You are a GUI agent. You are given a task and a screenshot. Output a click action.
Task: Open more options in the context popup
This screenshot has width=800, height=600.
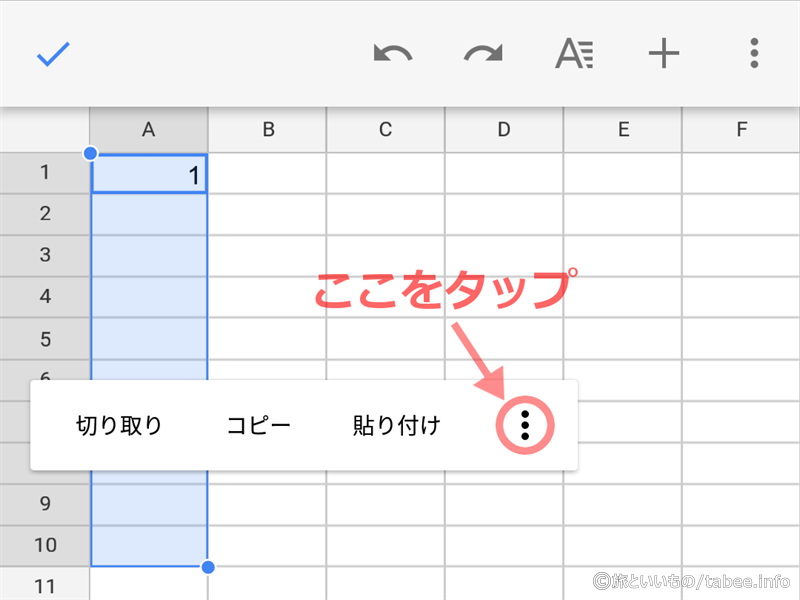pos(525,425)
